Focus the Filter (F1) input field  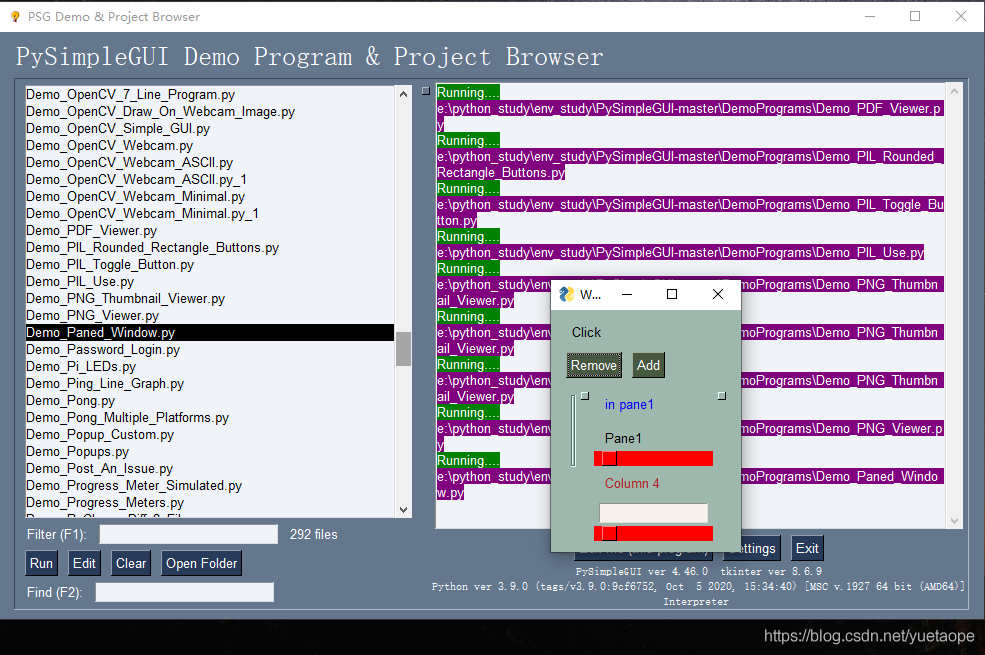[x=188, y=534]
